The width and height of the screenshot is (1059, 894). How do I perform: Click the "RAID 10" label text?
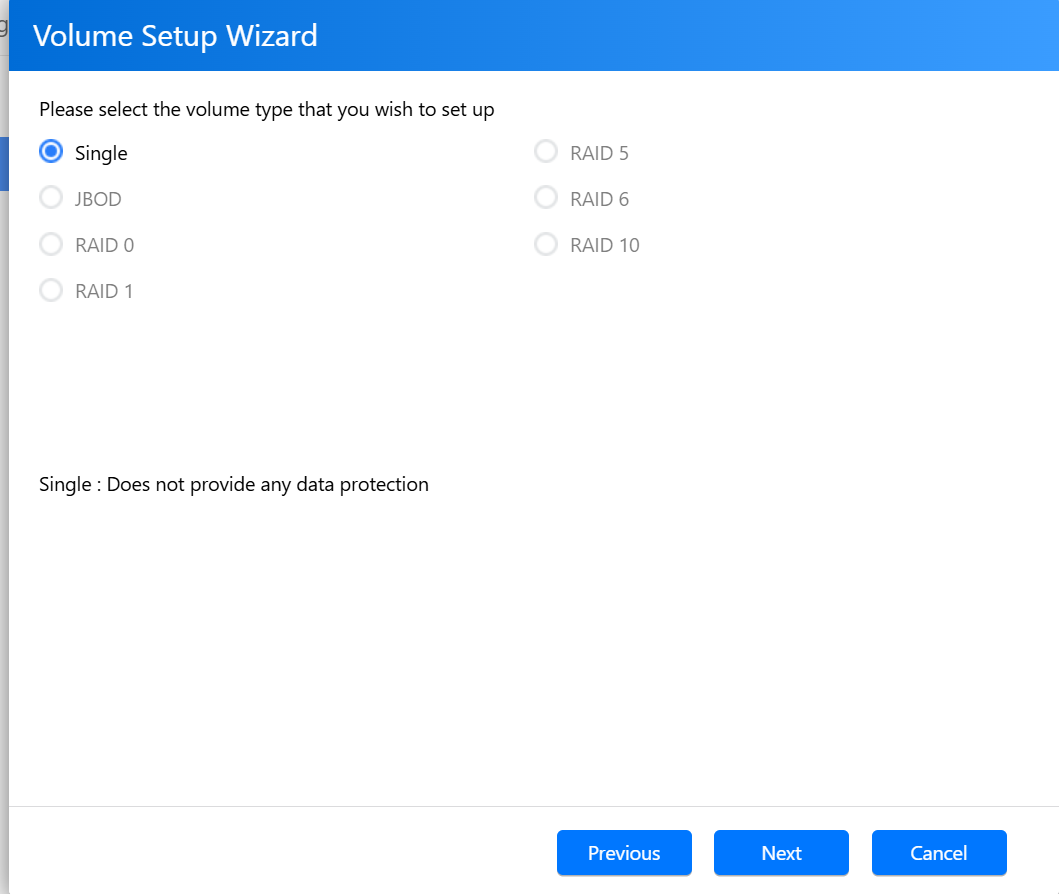click(x=604, y=245)
